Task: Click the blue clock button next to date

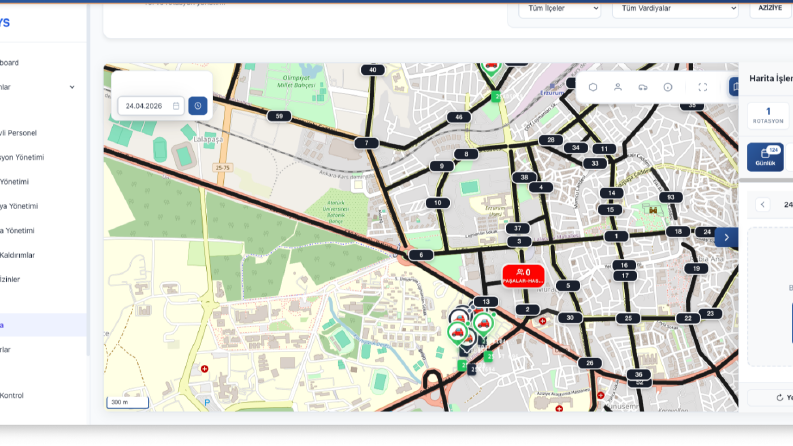Action: click(x=198, y=106)
